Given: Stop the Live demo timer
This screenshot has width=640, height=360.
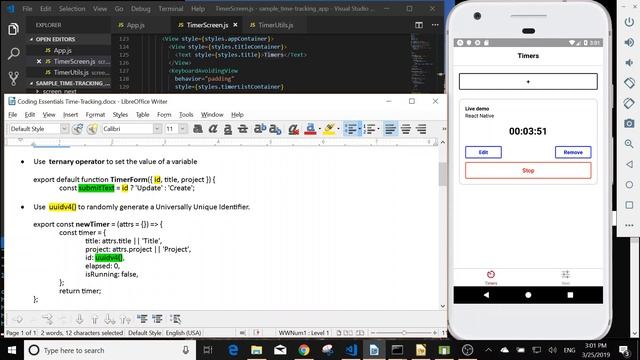Looking at the screenshot, I should click(528, 171).
